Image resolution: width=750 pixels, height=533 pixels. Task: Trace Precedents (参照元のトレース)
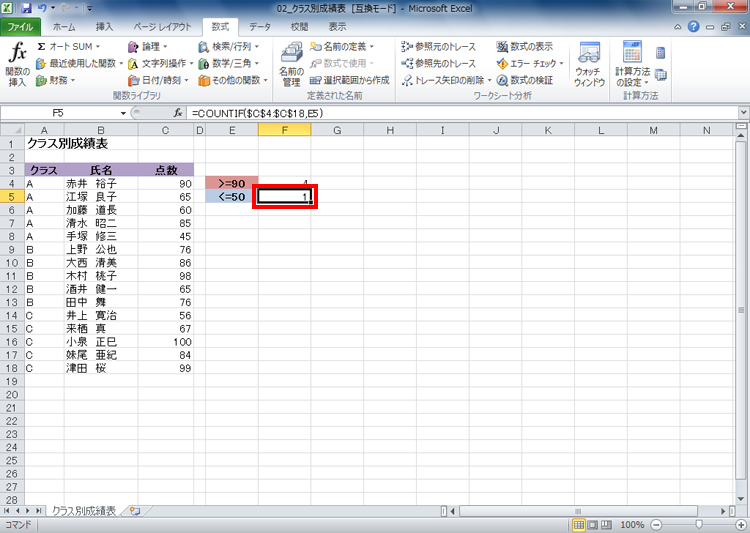coord(439,46)
